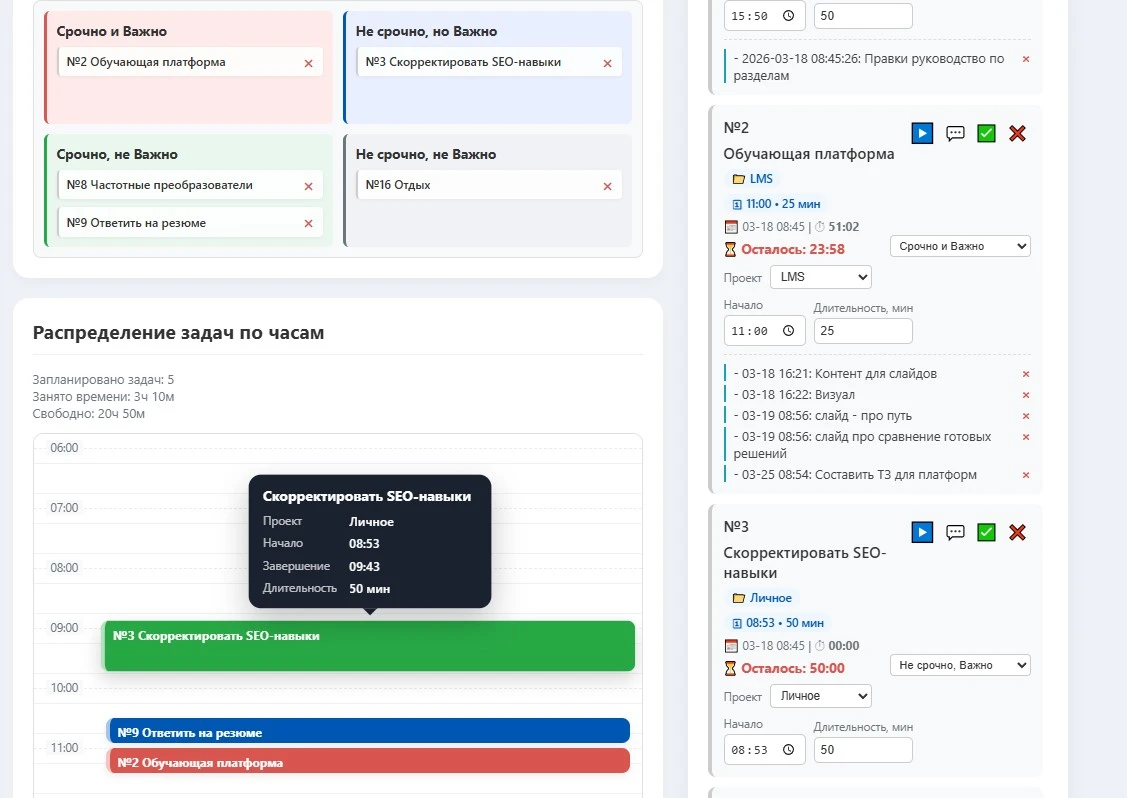Open priority dropdown 'Не срочно, Важно'
The height and width of the screenshot is (798, 1127).
960,665
